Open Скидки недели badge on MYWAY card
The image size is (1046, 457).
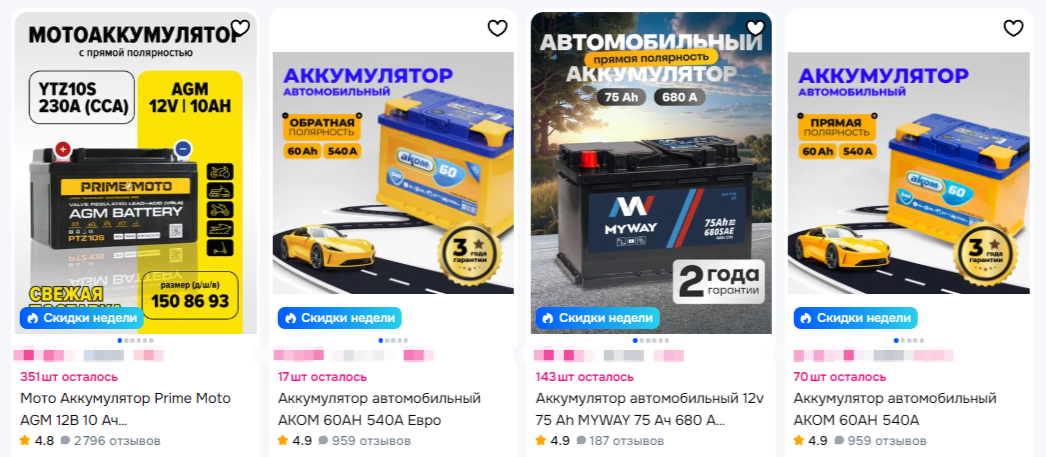tap(597, 318)
